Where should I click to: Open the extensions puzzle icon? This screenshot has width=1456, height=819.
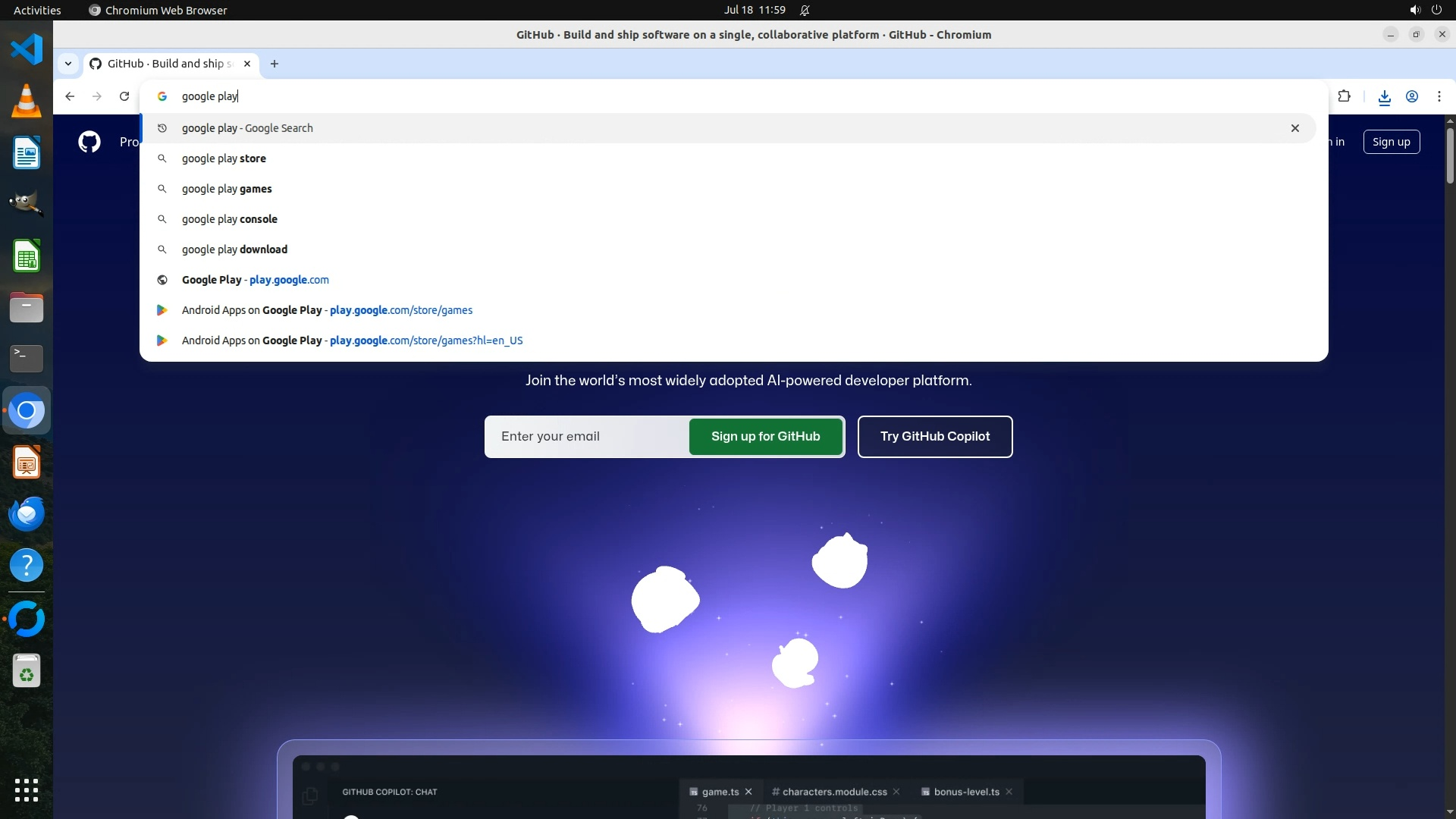[x=1345, y=96]
